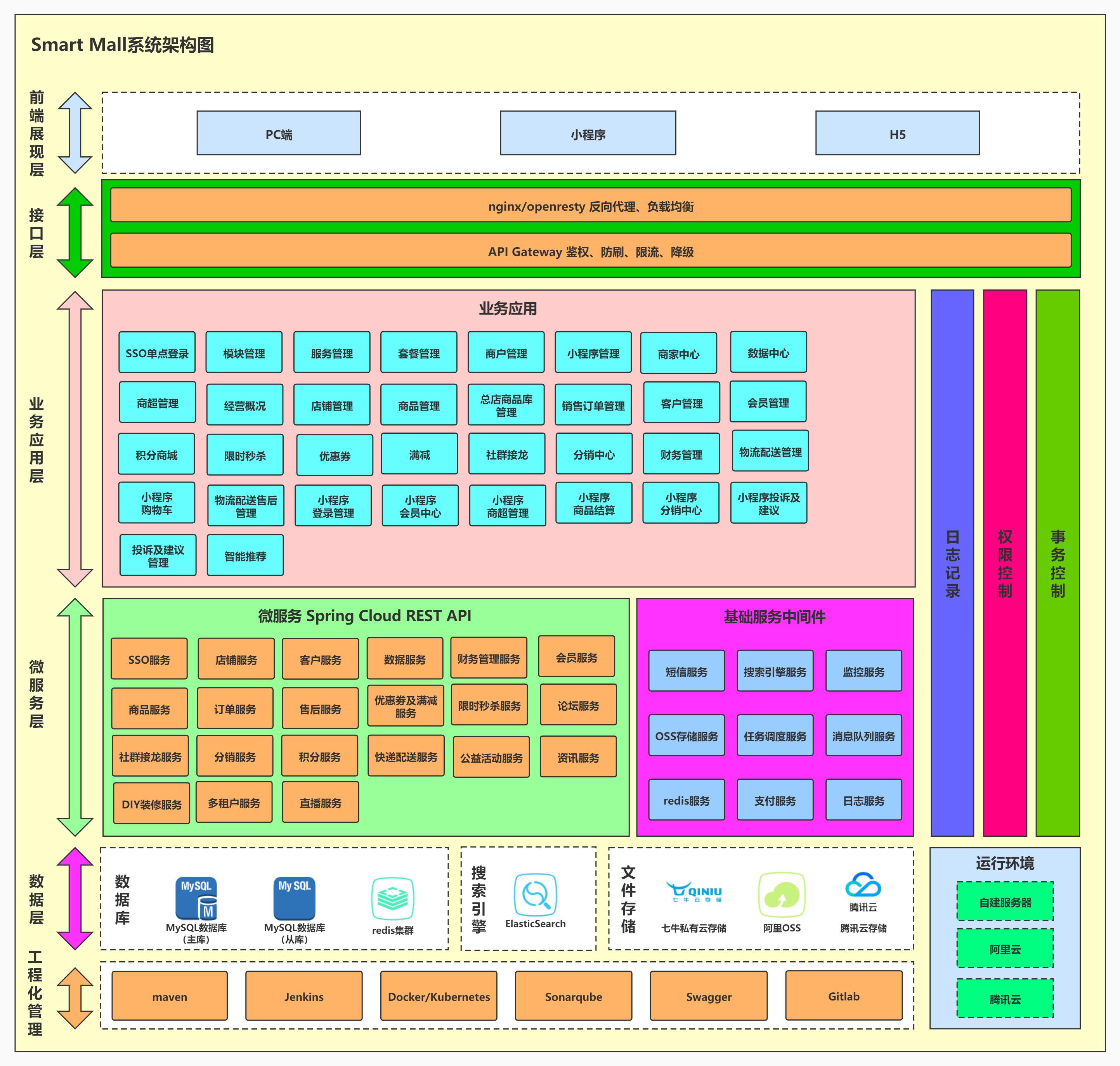Click the 阿里云 runtime environment box
Viewport: 1120px width, 1066px height.
coord(1005,948)
